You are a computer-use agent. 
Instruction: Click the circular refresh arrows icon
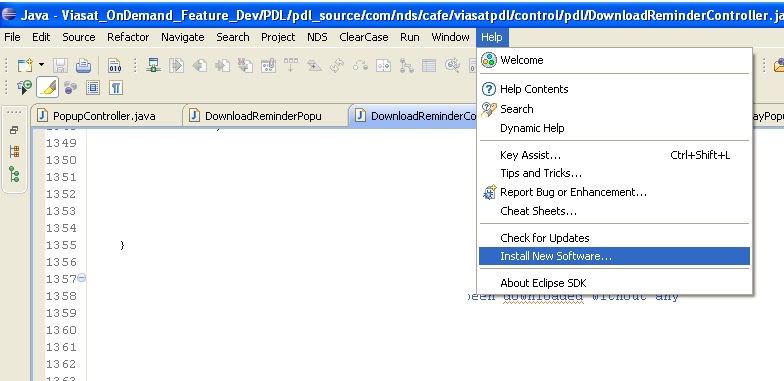pyautogui.click(x=337, y=66)
